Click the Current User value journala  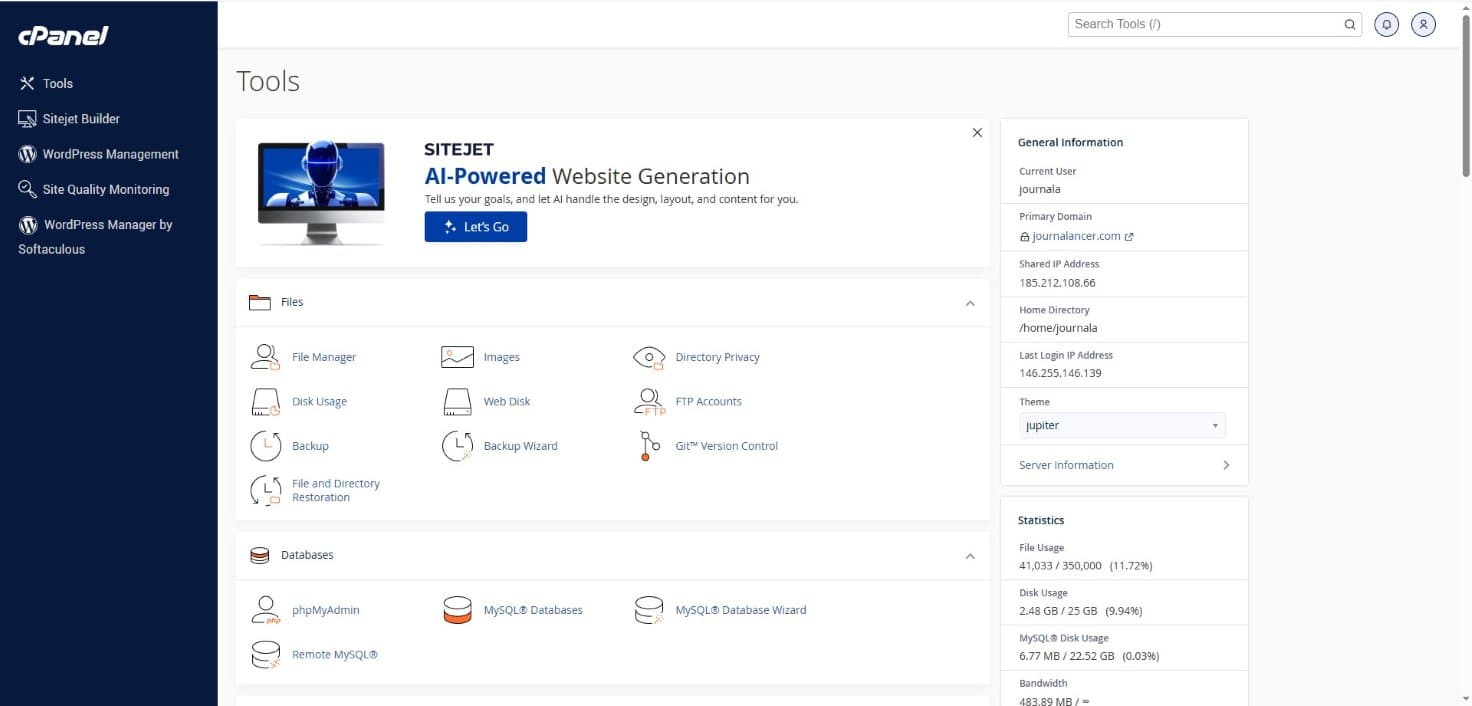pyautogui.click(x=1040, y=189)
